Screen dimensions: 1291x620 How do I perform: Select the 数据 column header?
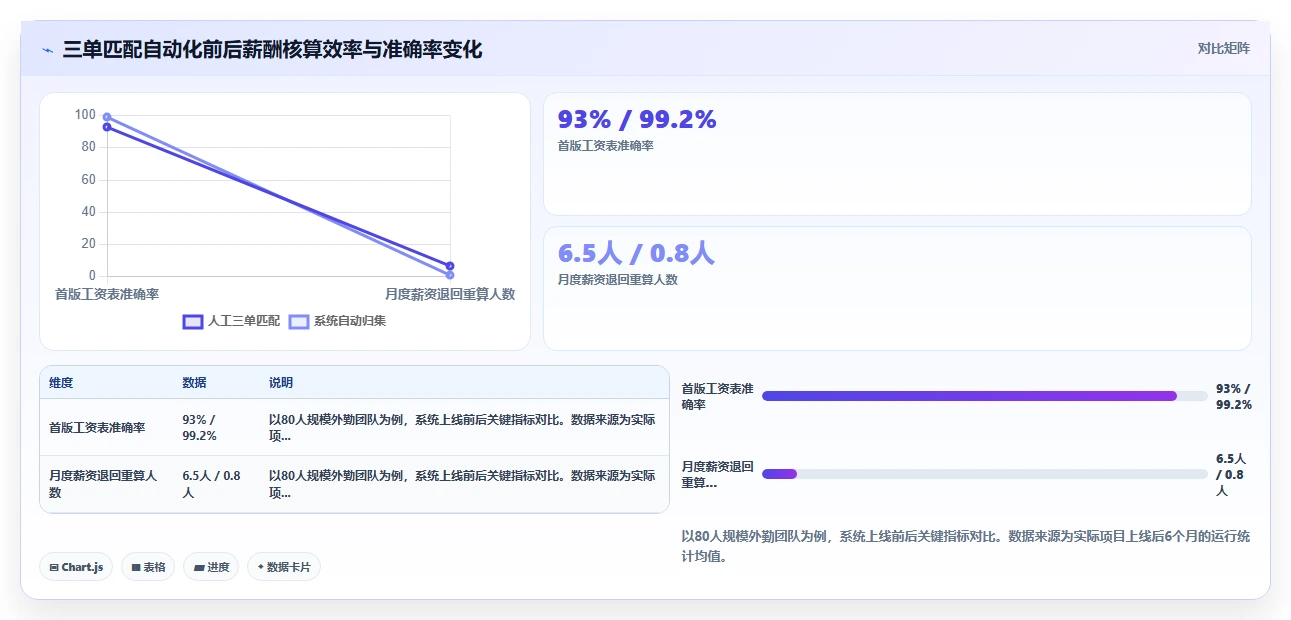(194, 383)
